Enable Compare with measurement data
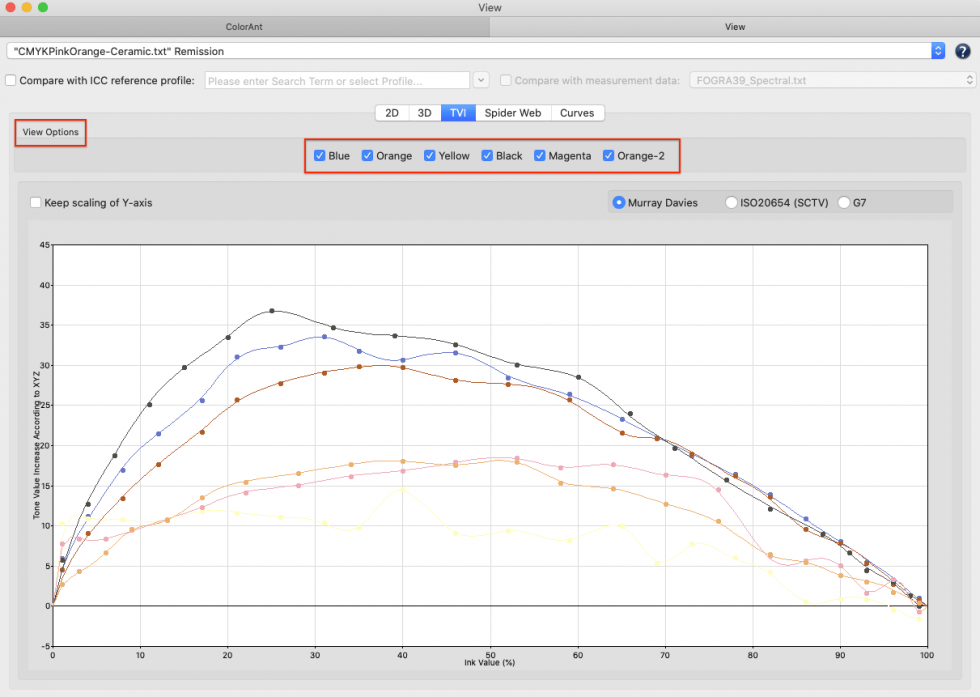 coord(508,80)
